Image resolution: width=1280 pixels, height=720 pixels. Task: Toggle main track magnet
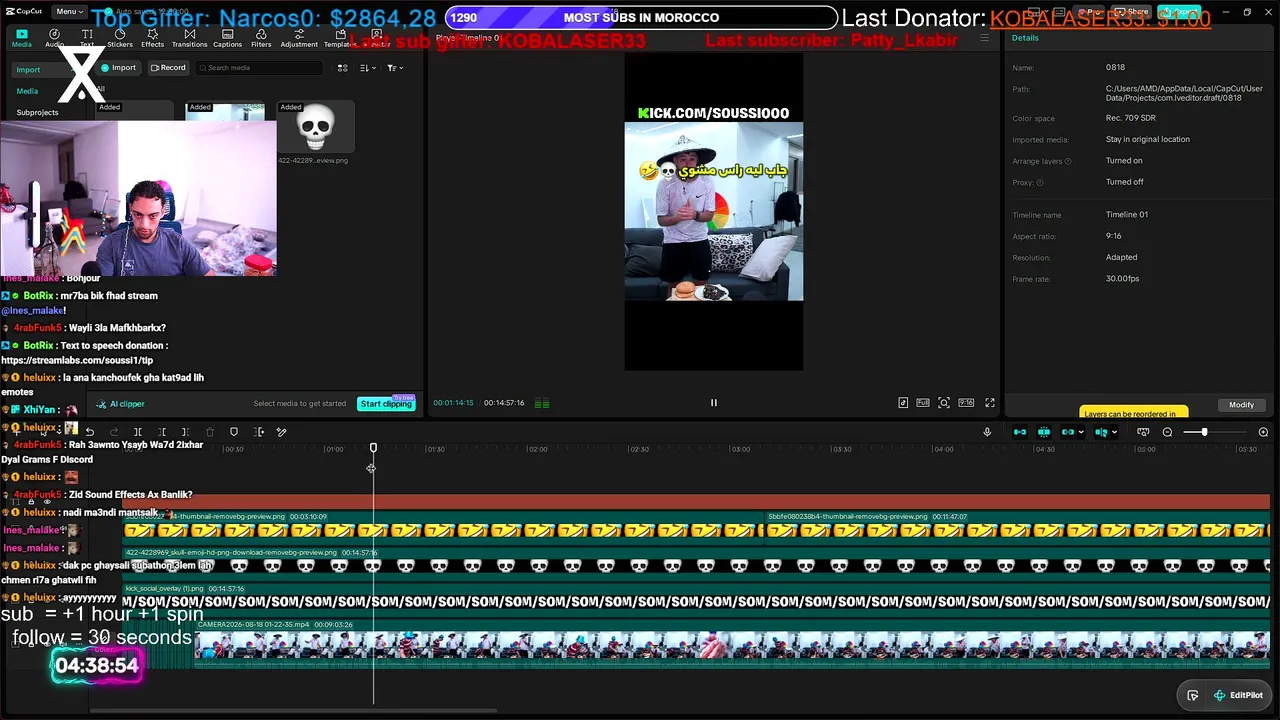[x=1020, y=432]
